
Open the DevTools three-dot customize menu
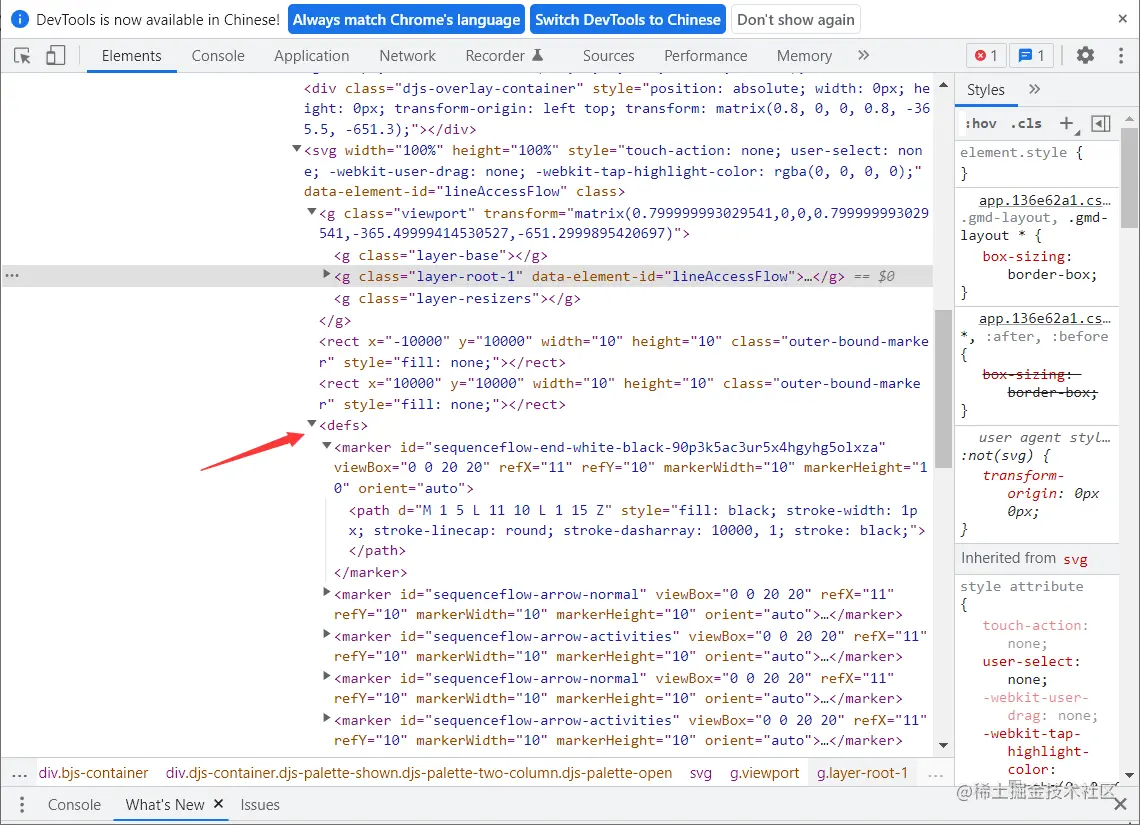click(1120, 55)
